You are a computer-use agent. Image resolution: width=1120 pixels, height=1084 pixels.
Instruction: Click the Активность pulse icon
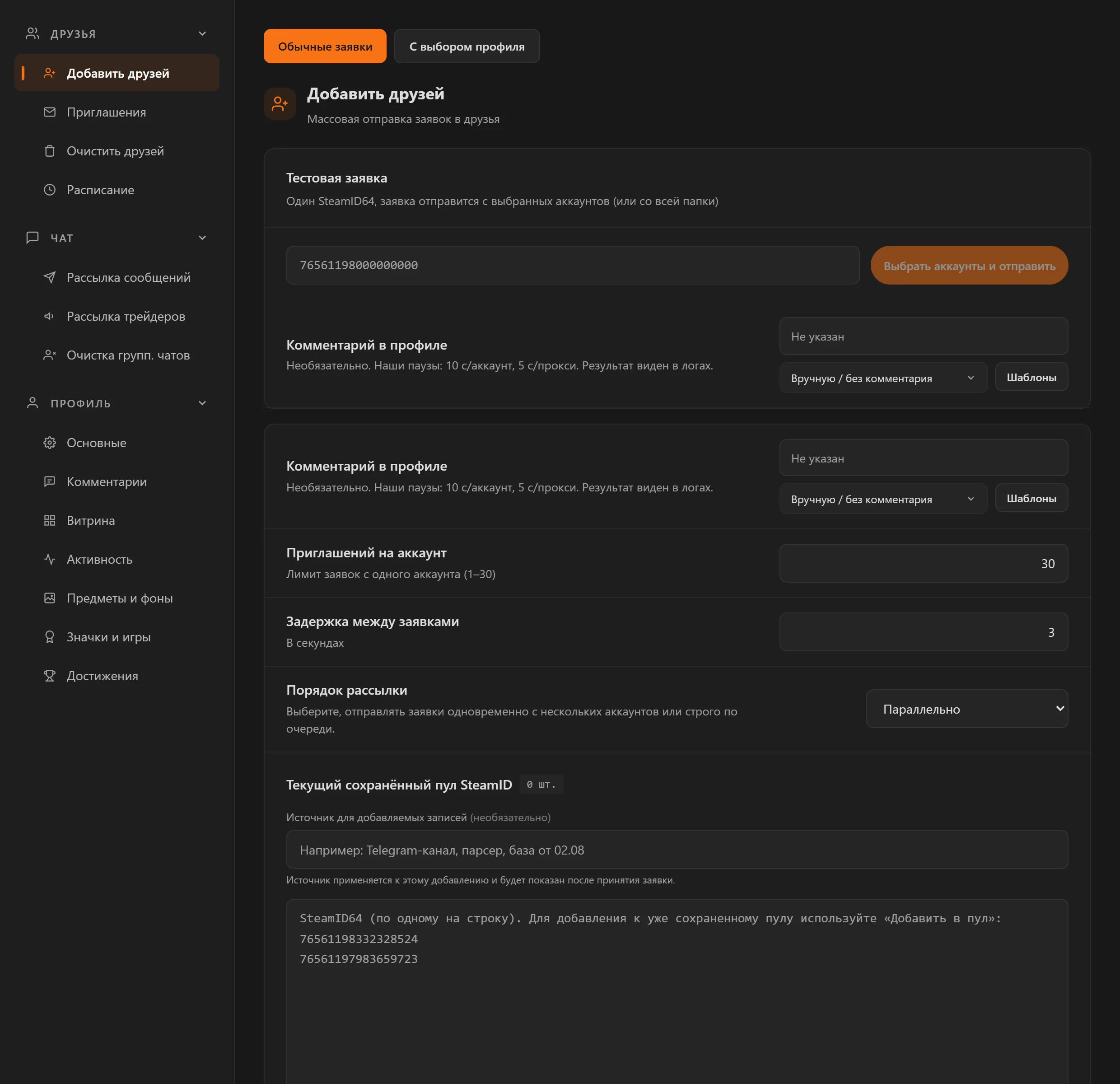point(50,559)
